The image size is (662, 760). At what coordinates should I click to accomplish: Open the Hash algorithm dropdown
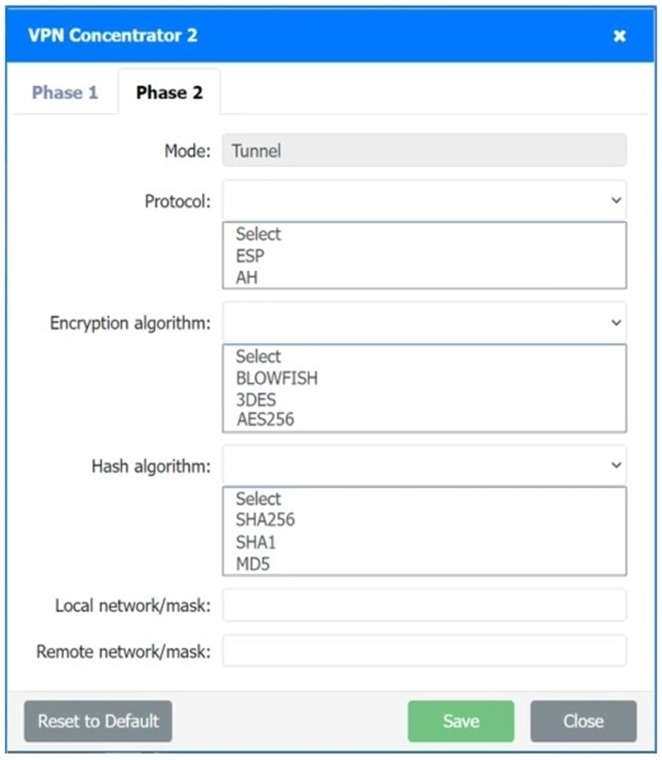[x=424, y=465]
